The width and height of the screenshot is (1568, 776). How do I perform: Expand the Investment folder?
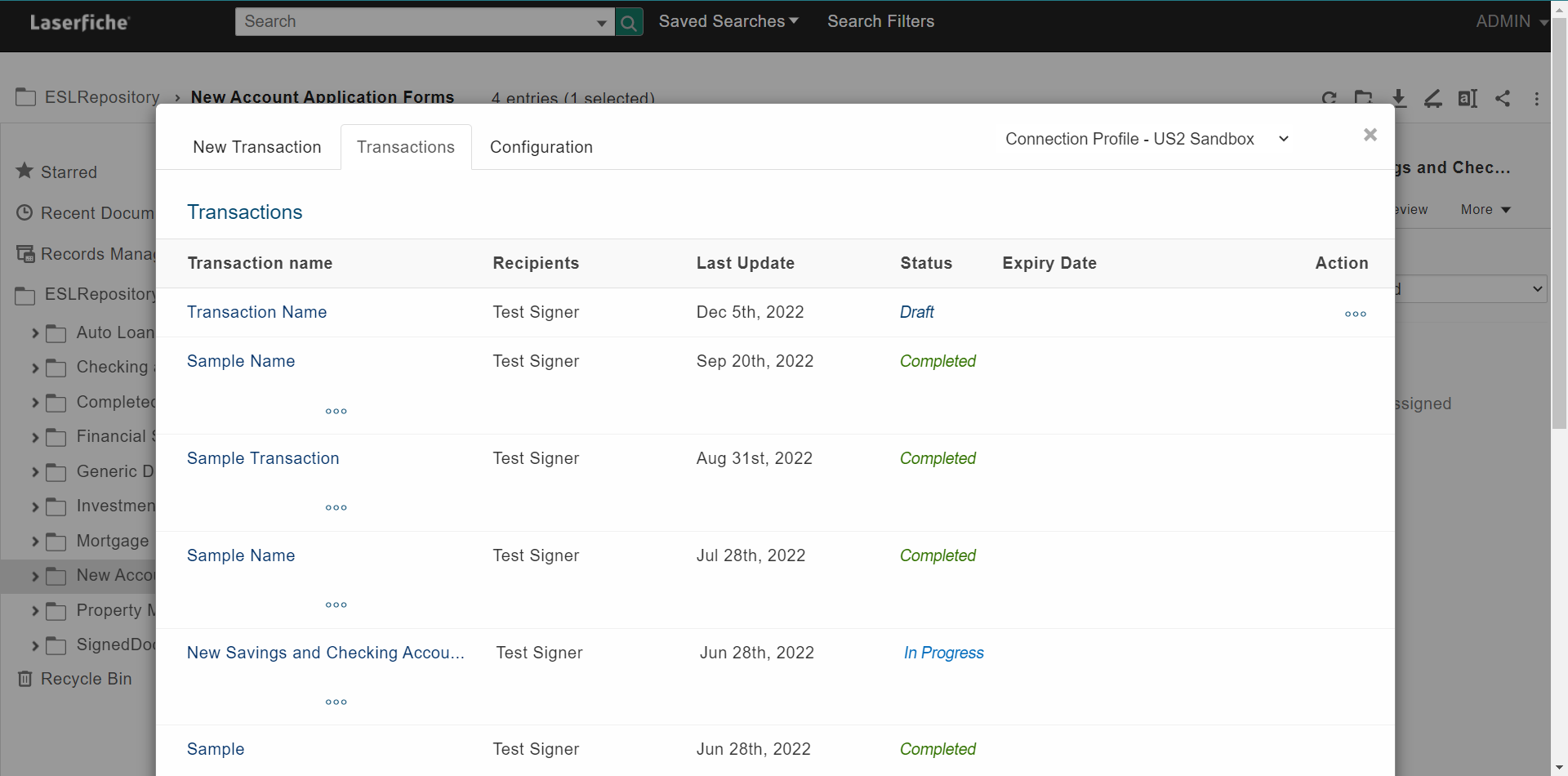(35, 507)
